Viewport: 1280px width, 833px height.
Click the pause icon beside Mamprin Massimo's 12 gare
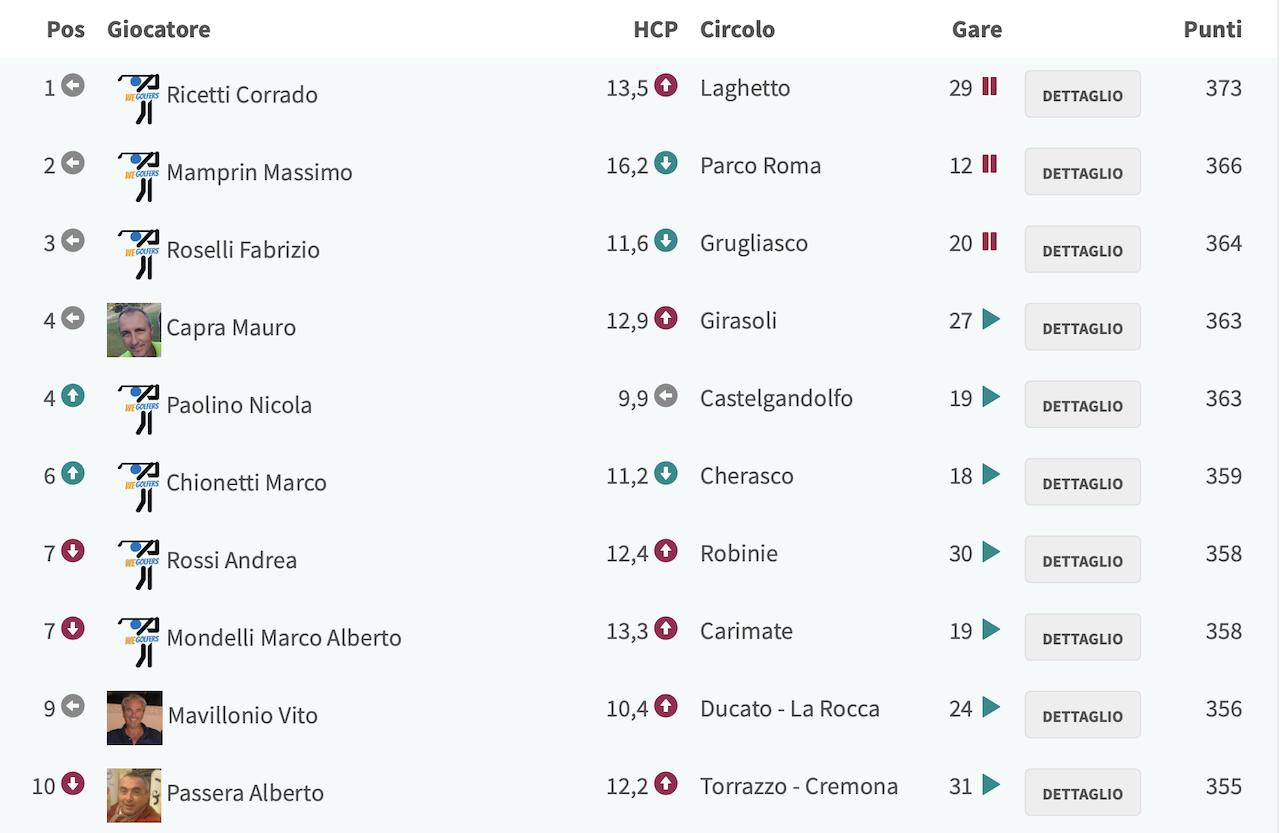point(990,164)
